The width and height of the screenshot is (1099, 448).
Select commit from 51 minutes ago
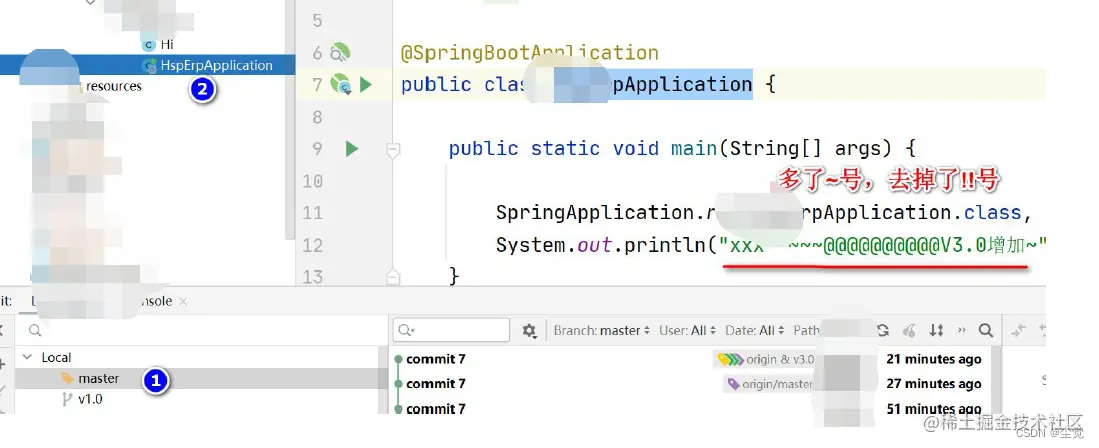690,408
